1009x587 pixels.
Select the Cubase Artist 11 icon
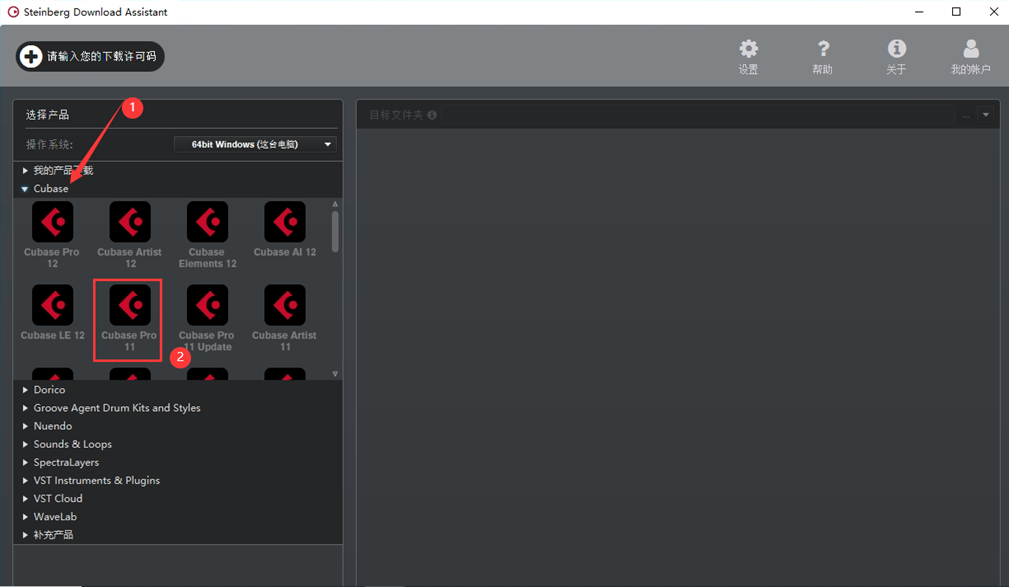coord(285,306)
